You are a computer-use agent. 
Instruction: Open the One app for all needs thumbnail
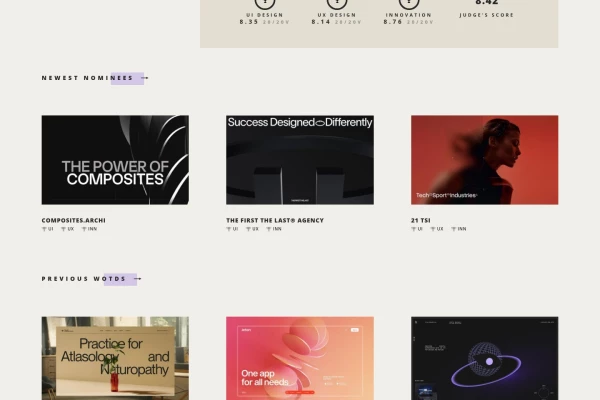click(300, 358)
